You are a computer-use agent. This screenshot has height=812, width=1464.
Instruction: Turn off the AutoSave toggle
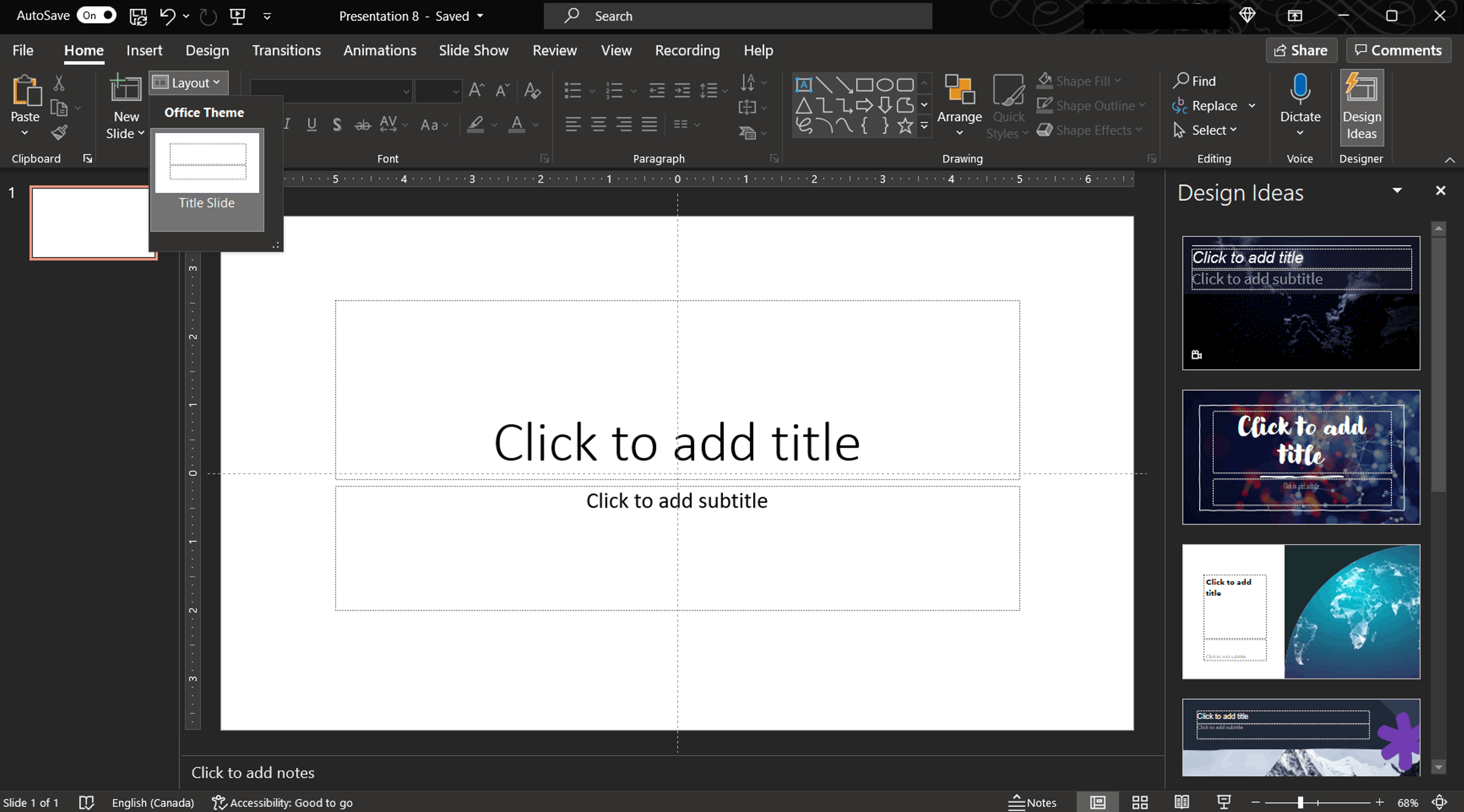pos(97,15)
